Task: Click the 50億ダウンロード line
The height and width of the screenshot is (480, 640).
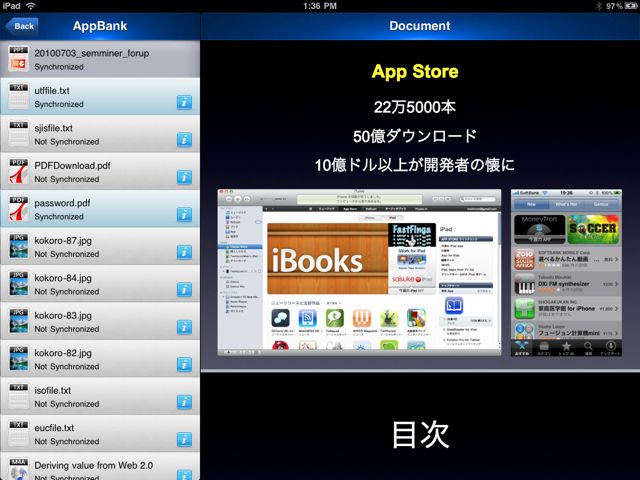Action: [415, 136]
